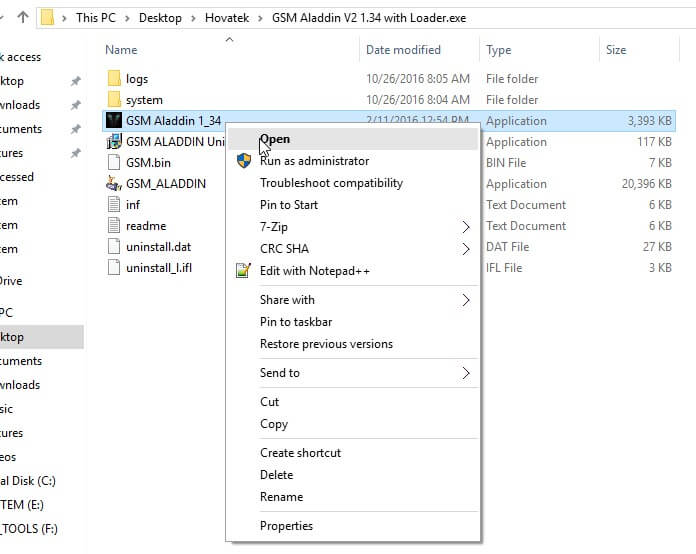Open Properties from the context menu
Screen dimensions: 696x554
(353, 526)
